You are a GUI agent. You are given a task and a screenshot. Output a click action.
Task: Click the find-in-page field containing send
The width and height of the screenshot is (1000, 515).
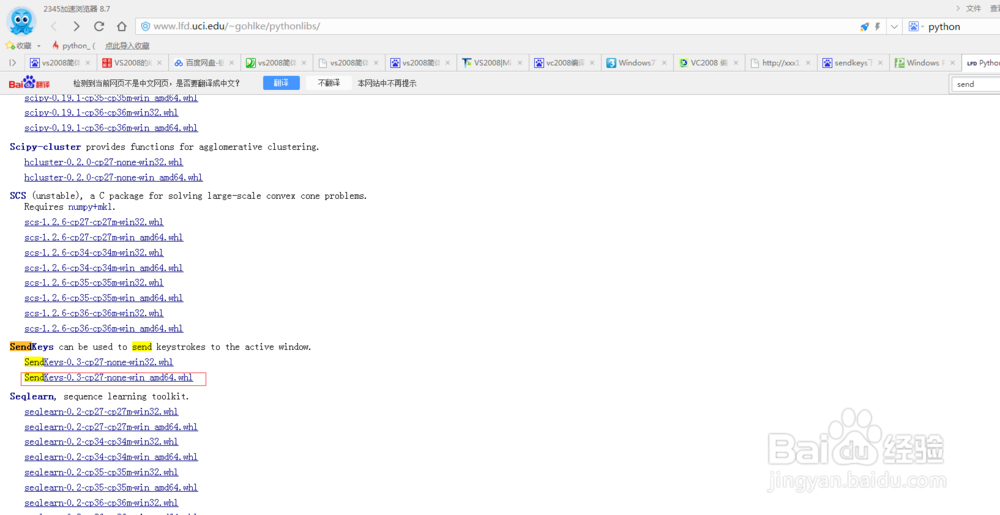[976, 84]
